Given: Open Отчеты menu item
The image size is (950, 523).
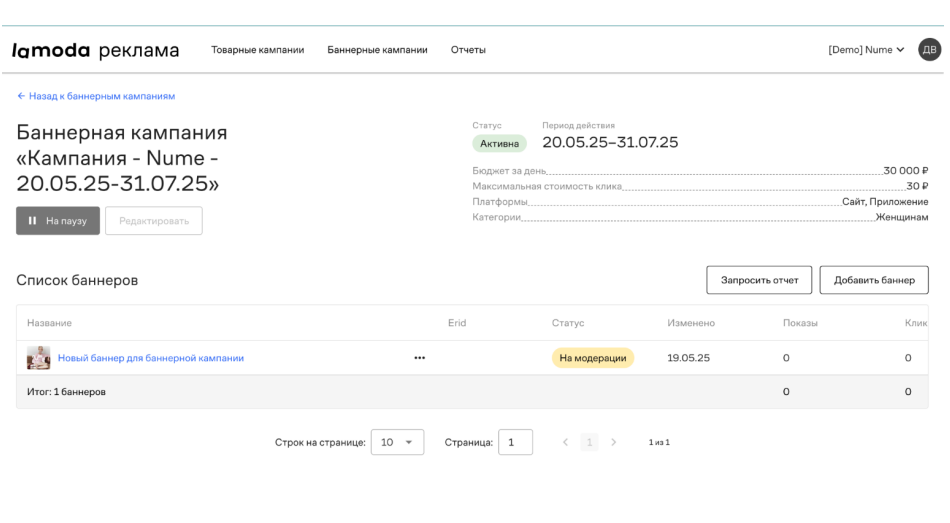Looking at the screenshot, I should pos(468,50).
